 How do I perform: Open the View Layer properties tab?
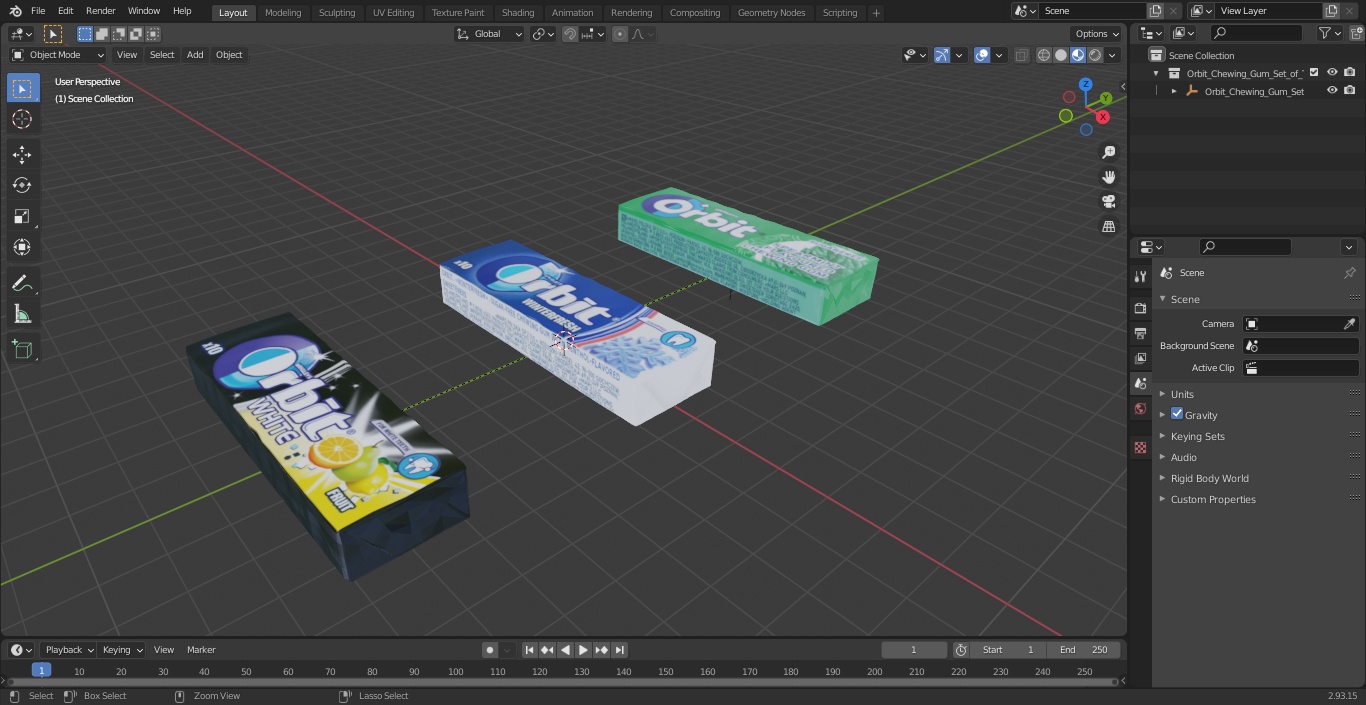point(1140,358)
